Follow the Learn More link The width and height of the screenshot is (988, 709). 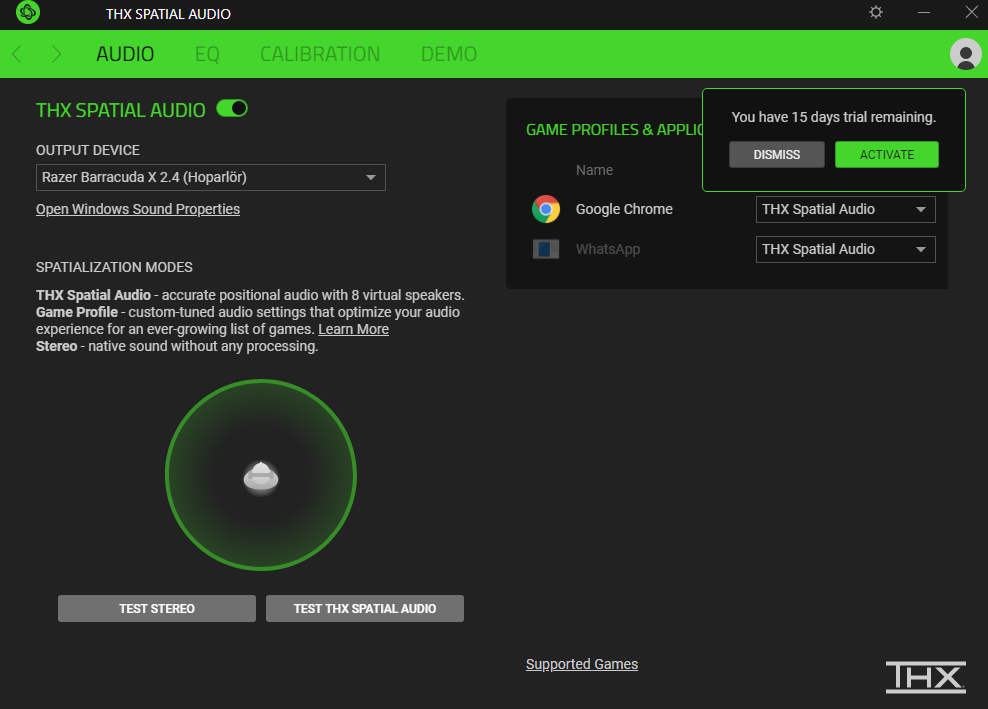click(353, 329)
